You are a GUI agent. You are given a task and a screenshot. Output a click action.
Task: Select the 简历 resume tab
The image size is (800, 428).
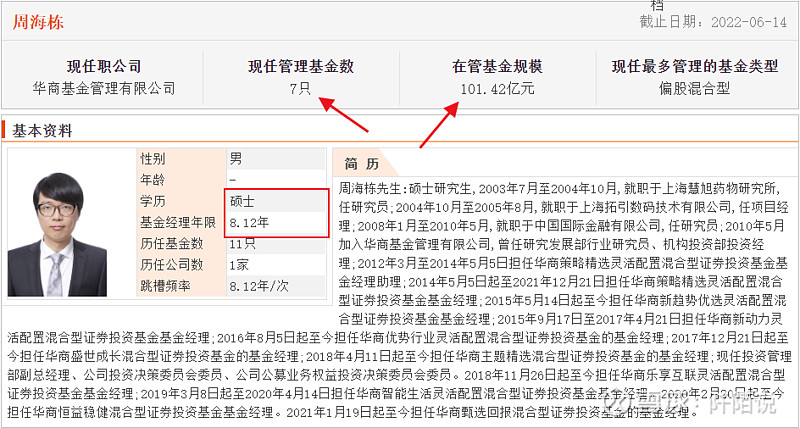pyautogui.click(x=362, y=164)
